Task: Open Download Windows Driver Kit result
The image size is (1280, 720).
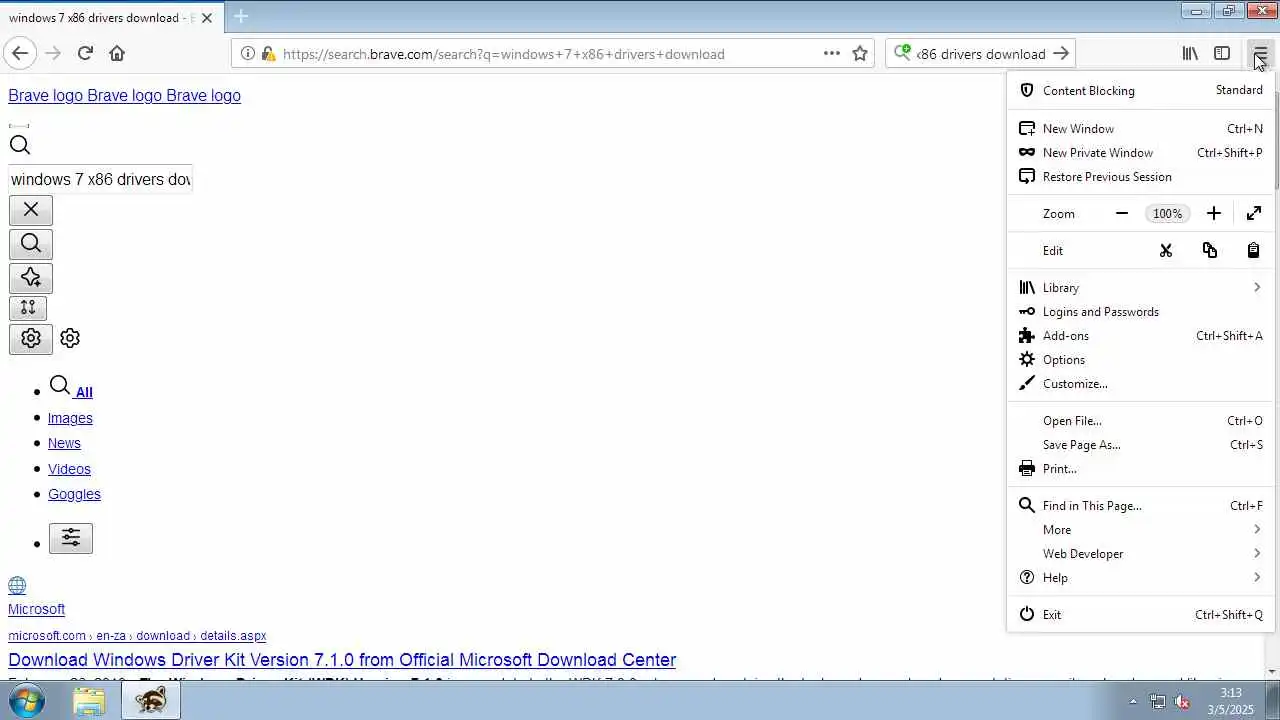Action: [x=342, y=660]
